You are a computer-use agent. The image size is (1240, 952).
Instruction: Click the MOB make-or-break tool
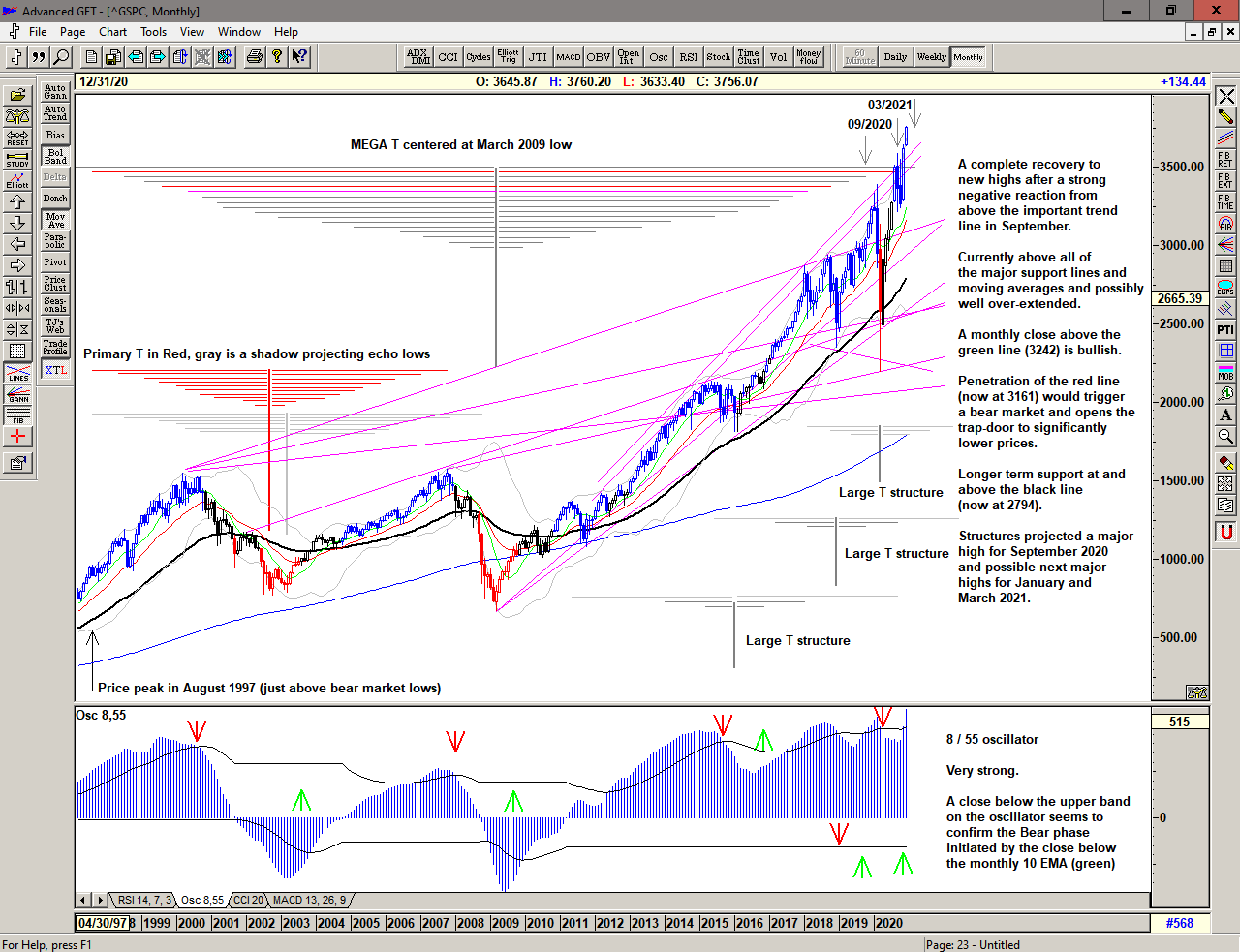click(x=1225, y=372)
